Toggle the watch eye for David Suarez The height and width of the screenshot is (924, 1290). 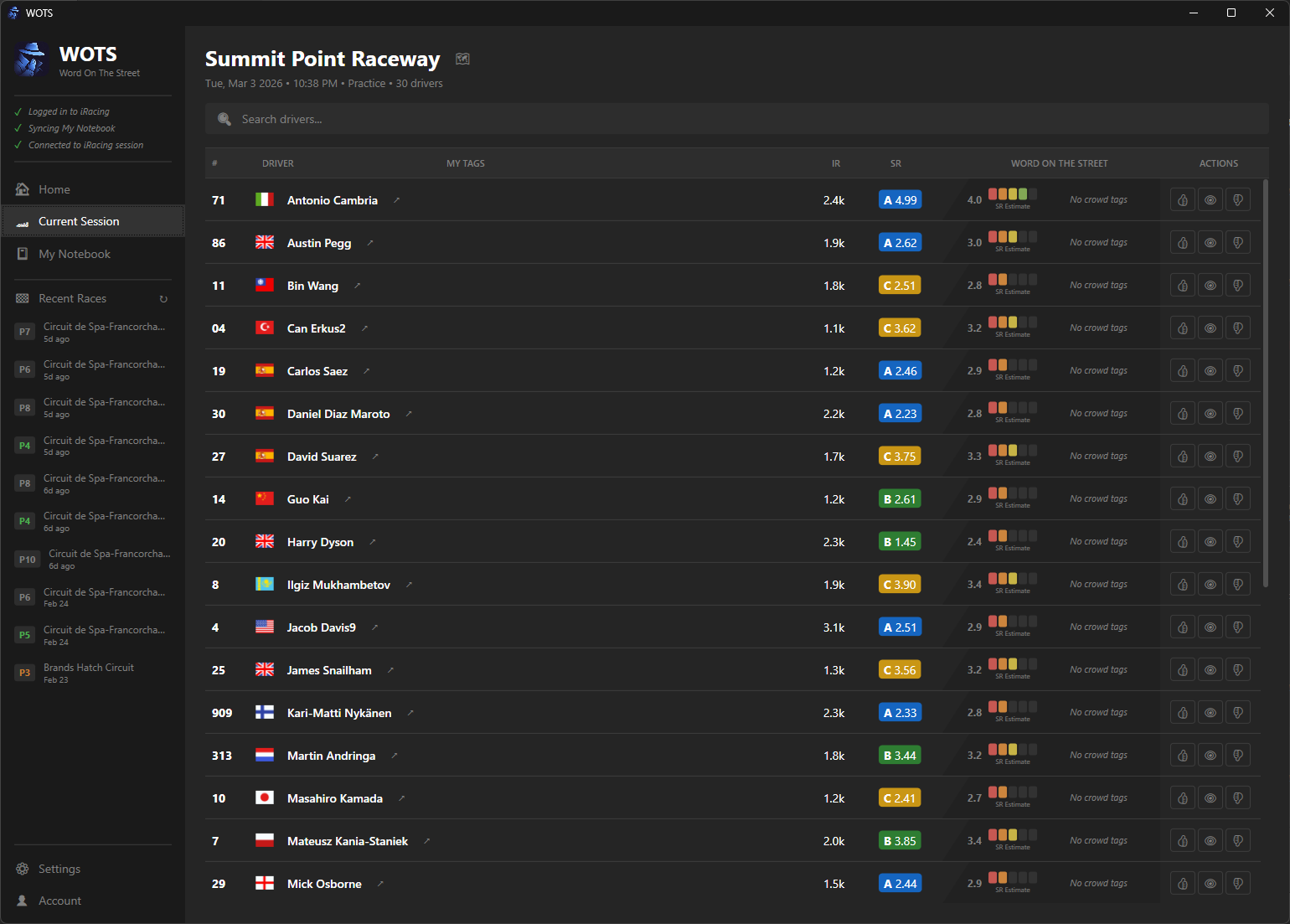(1210, 457)
